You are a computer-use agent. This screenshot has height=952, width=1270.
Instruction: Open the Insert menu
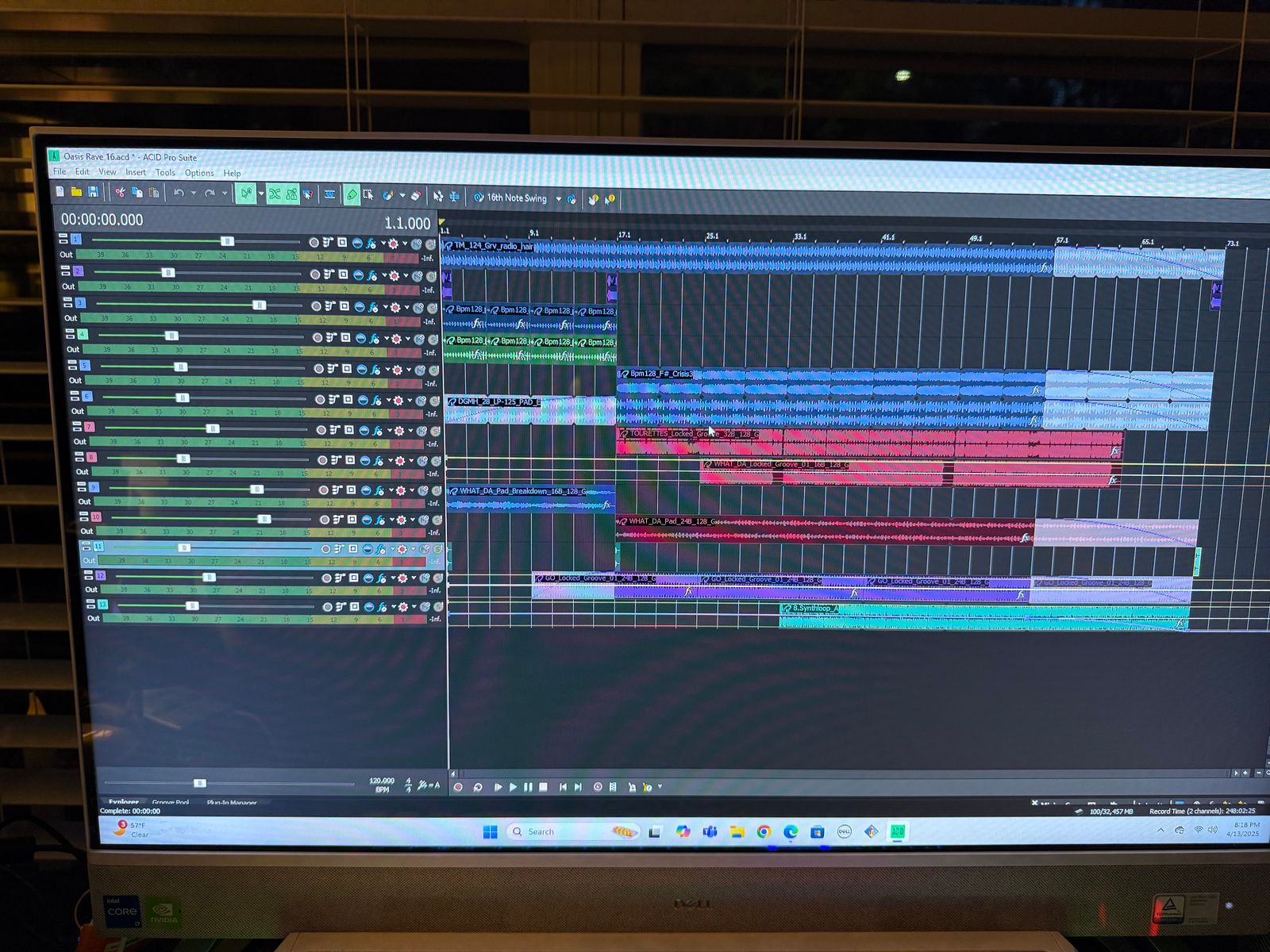tap(136, 172)
